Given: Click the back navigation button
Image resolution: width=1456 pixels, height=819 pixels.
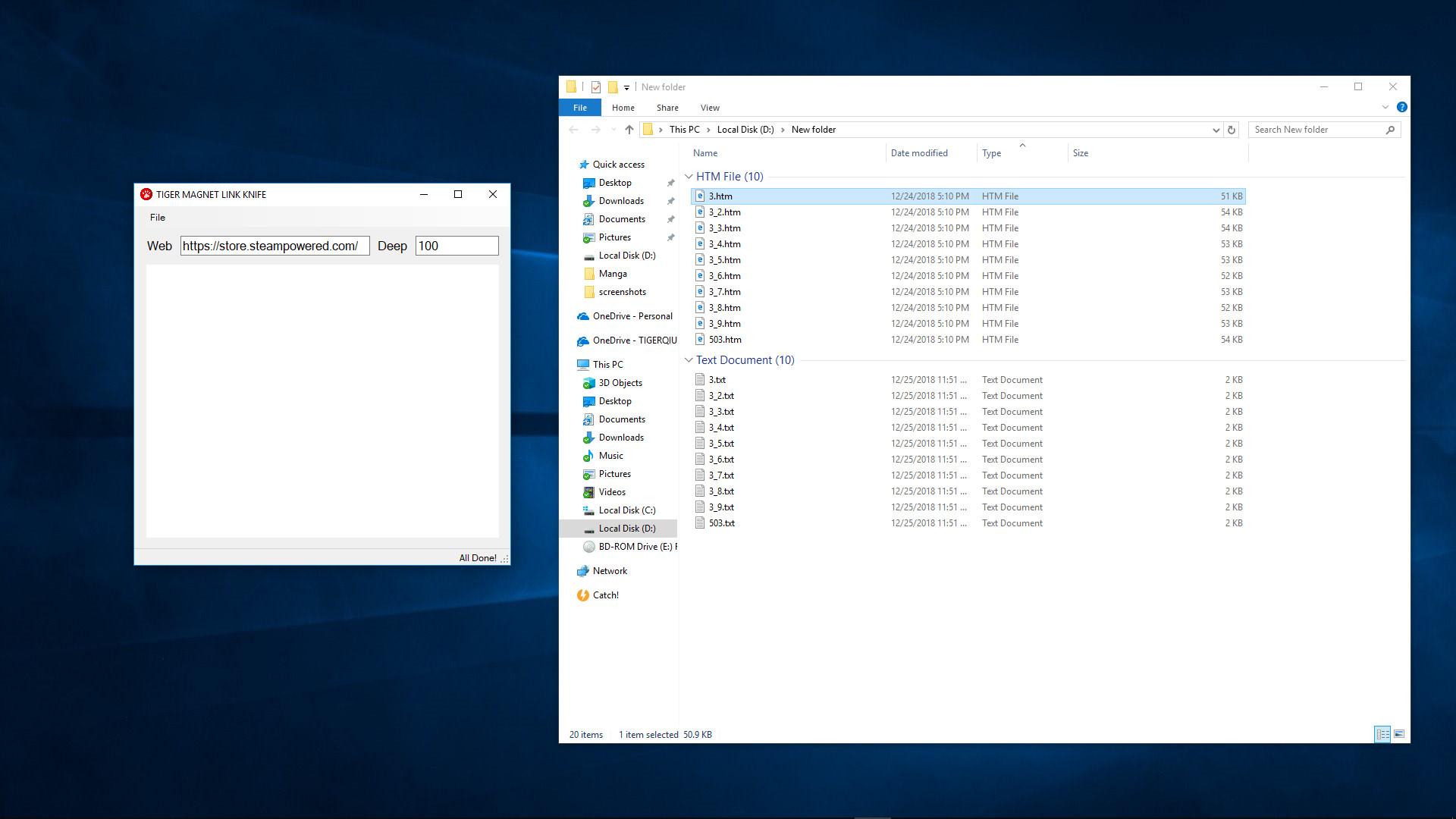Looking at the screenshot, I should [x=574, y=130].
